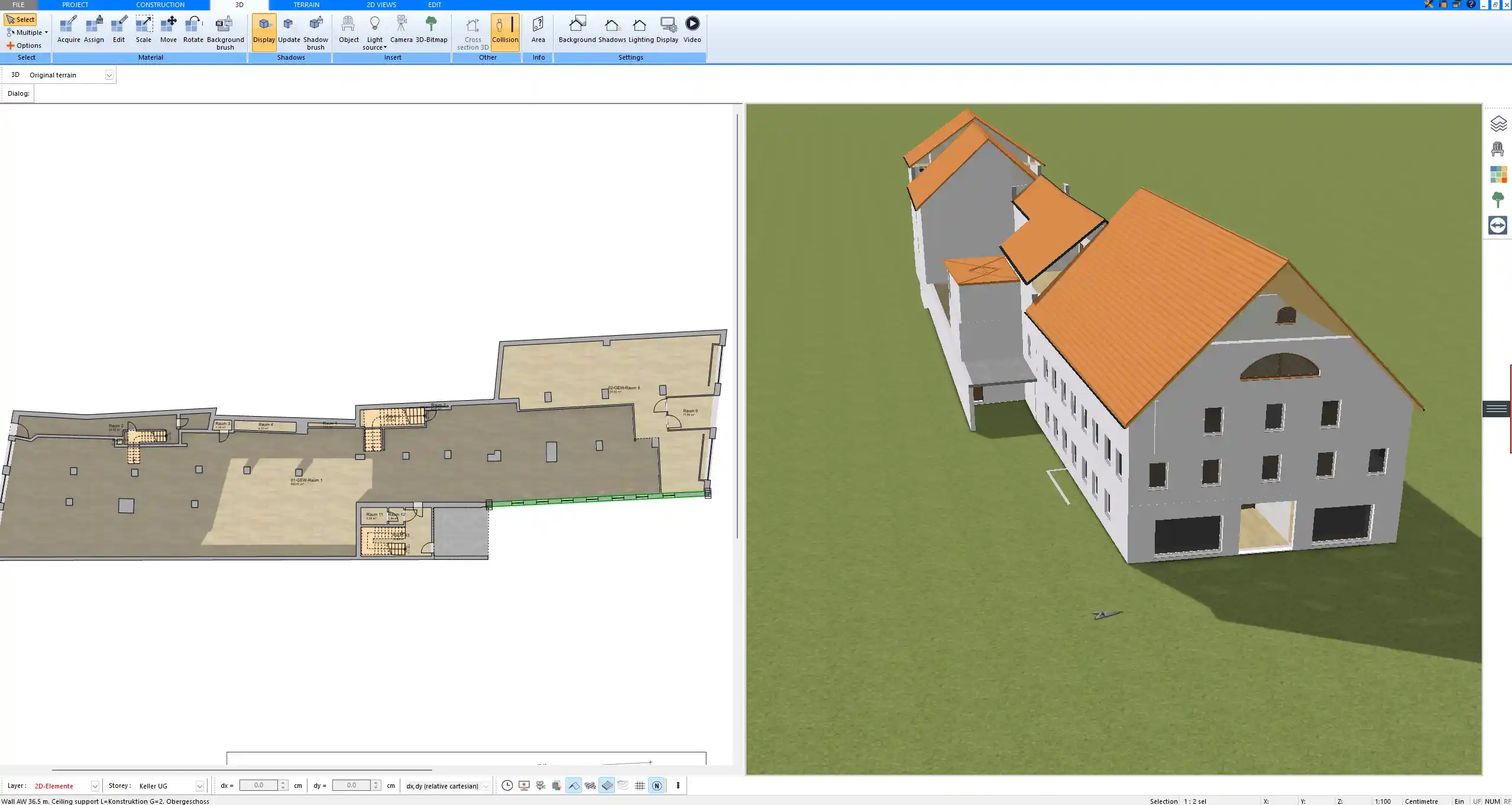The width and height of the screenshot is (1512, 805).
Task: Toggle the grid icon in bottom toolbar
Action: click(x=640, y=785)
